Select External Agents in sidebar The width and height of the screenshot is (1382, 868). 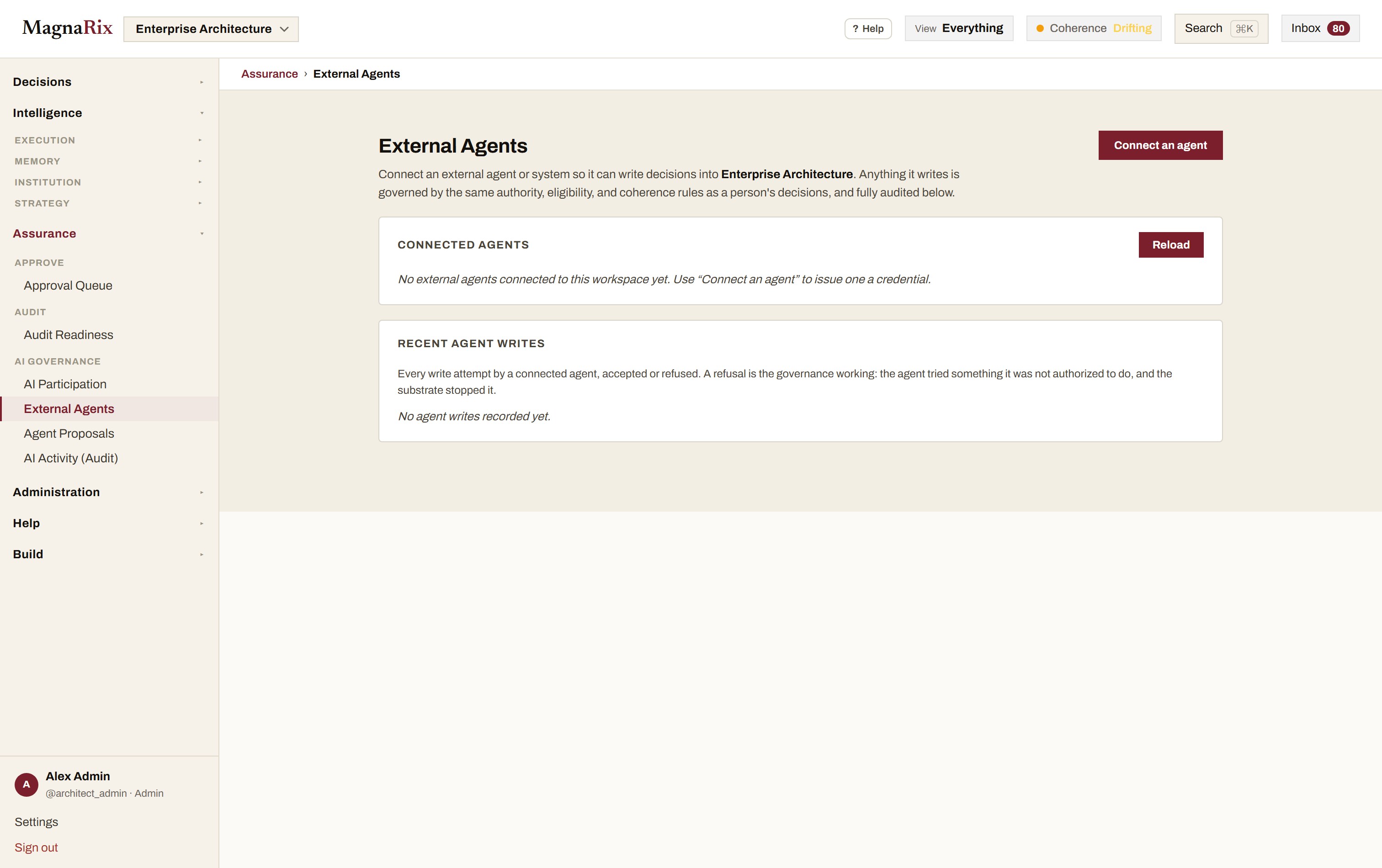[x=109, y=408]
